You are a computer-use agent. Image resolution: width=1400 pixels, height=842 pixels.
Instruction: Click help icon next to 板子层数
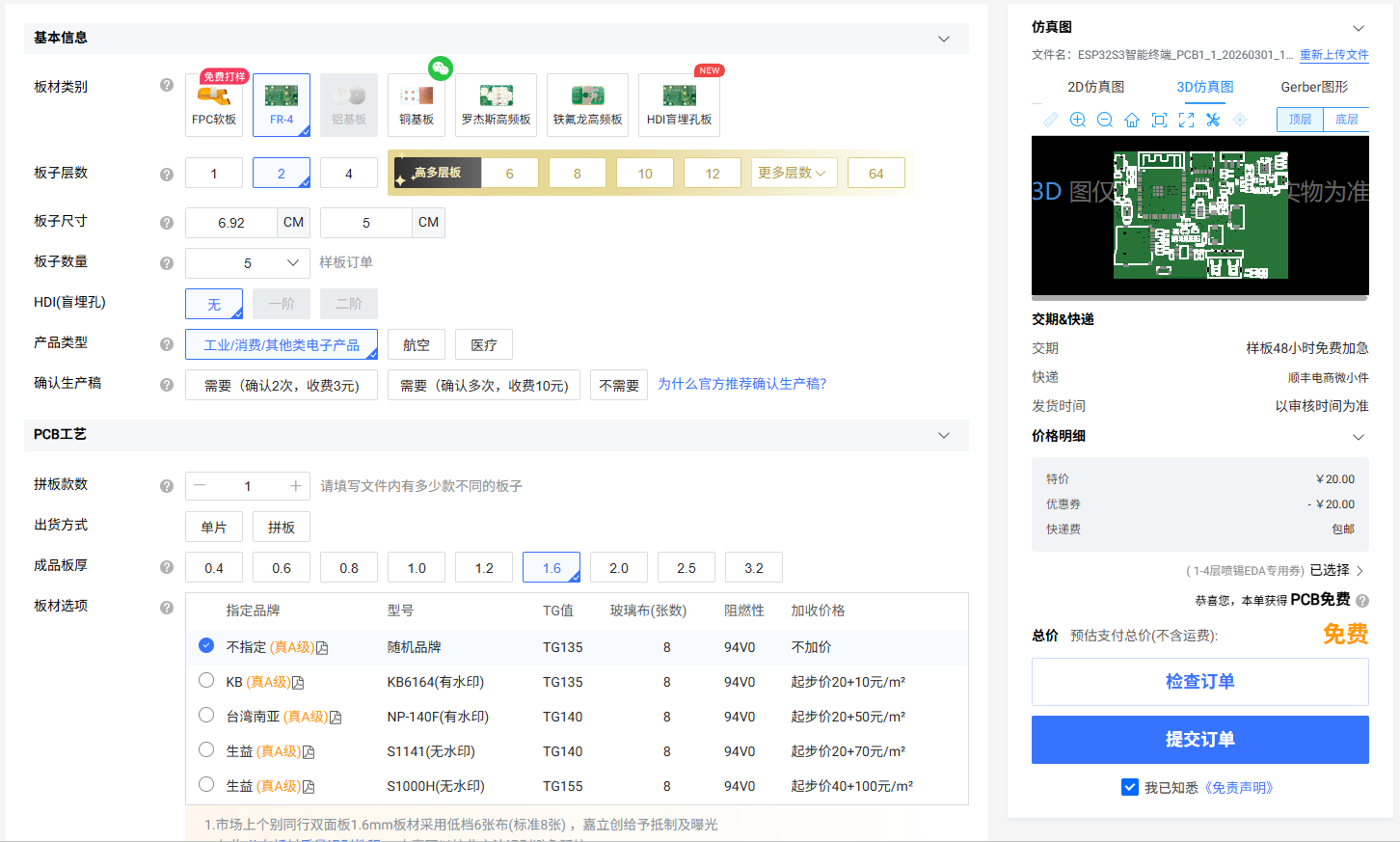click(167, 175)
